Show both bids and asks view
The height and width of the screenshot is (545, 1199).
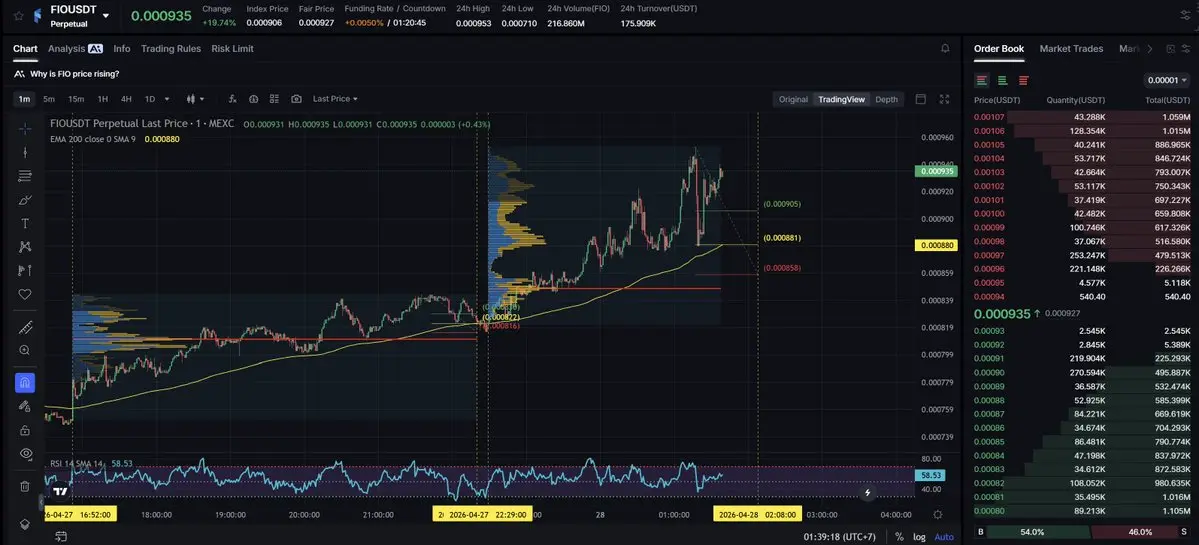click(x=982, y=80)
